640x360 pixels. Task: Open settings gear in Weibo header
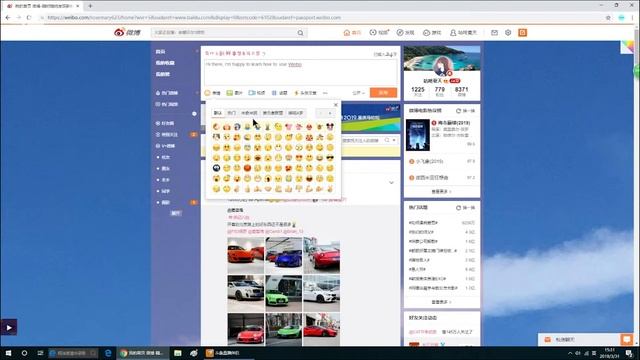pos(508,33)
